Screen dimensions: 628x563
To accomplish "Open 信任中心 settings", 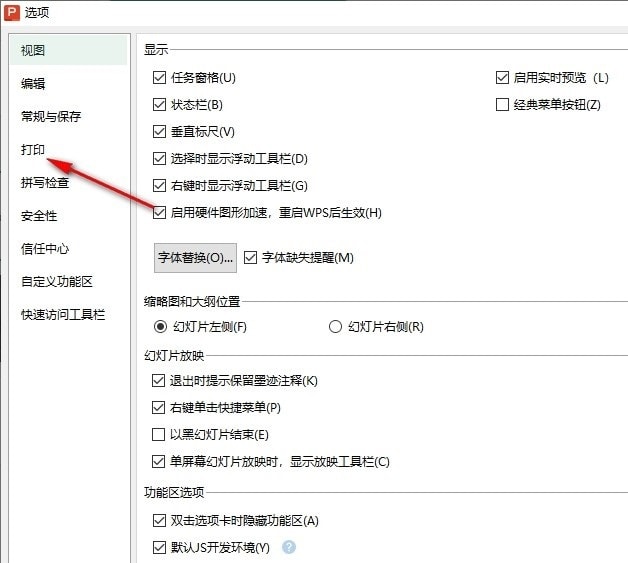I will (x=45, y=249).
